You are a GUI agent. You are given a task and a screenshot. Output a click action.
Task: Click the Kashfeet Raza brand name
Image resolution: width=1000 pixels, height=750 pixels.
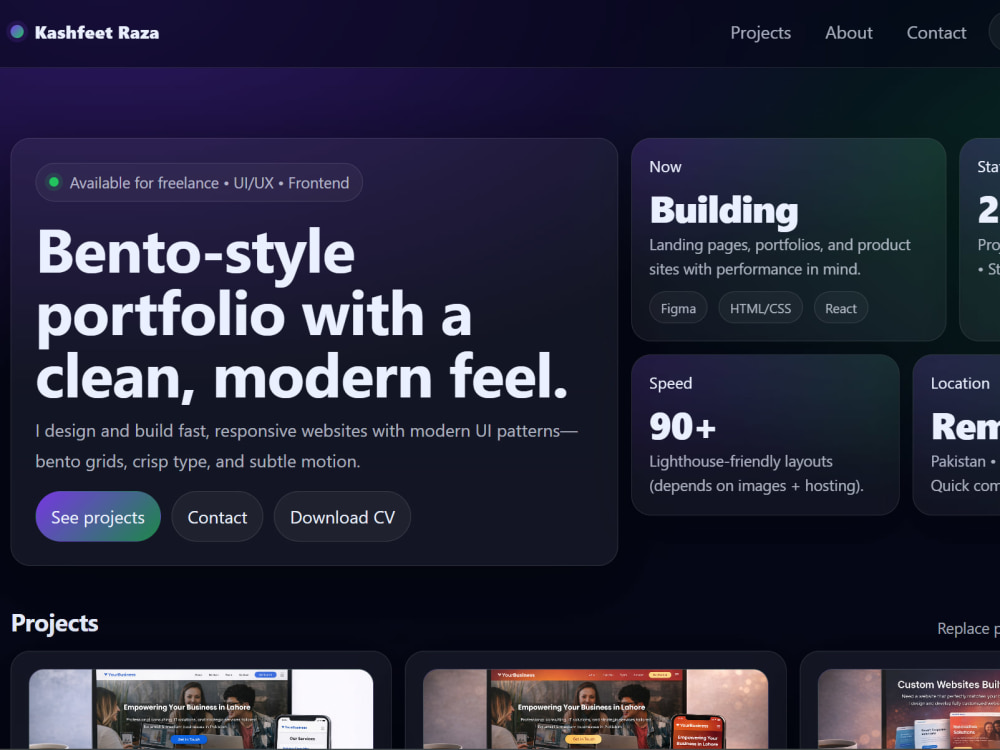(97, 33)
